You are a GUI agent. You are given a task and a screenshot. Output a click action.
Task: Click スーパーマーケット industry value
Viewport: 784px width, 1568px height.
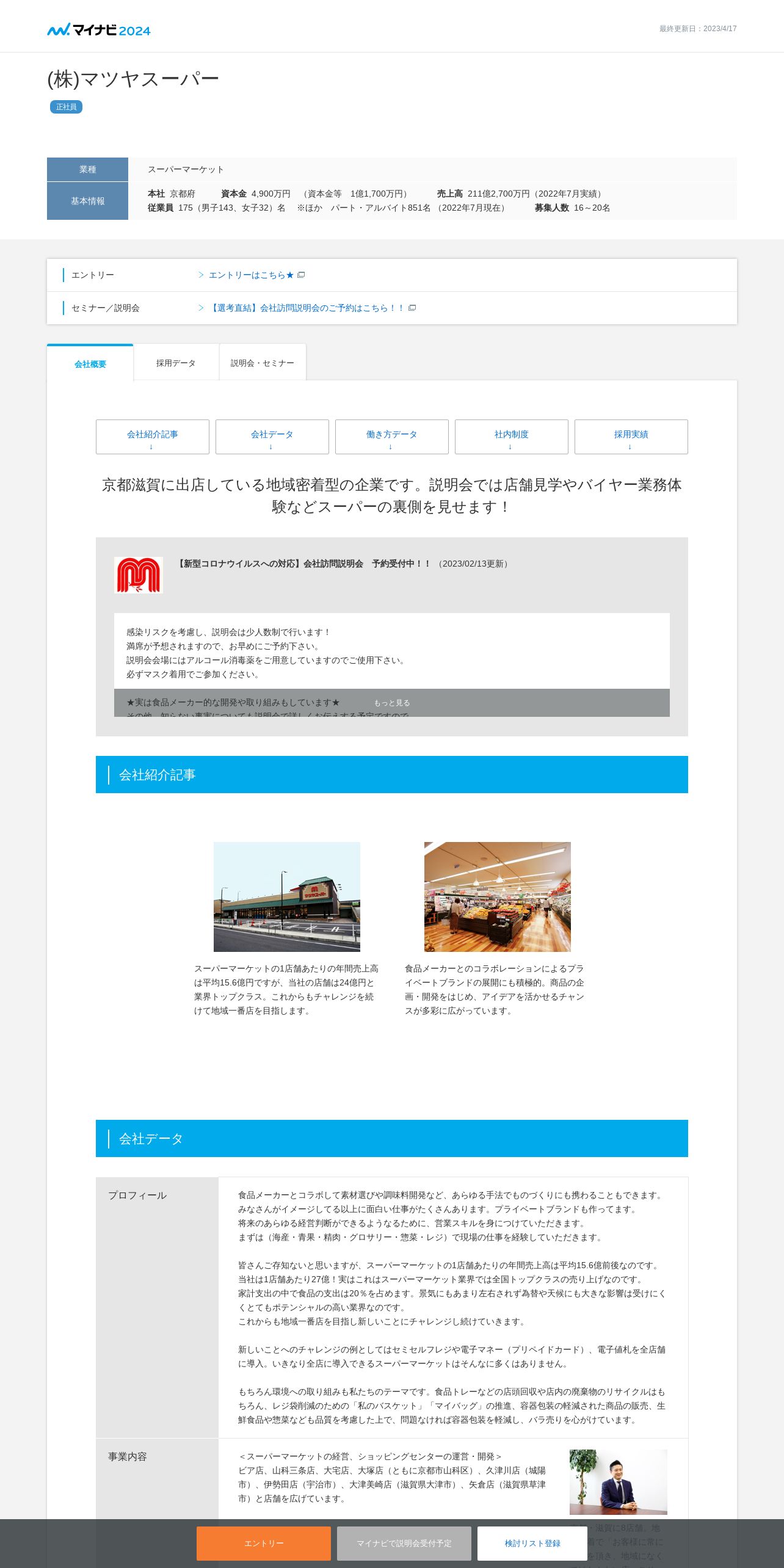[186, 170]
